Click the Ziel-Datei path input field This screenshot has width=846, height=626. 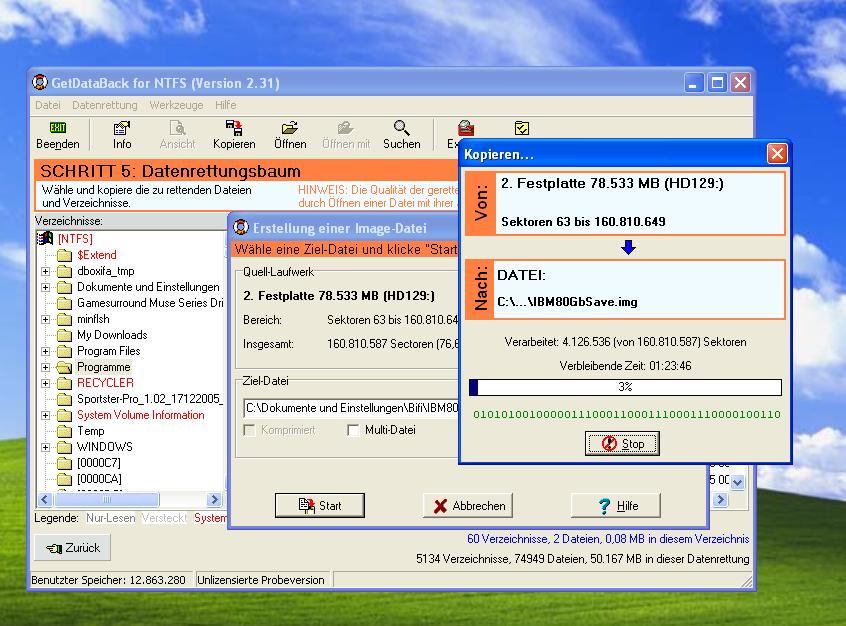click(x=351, y=408)
